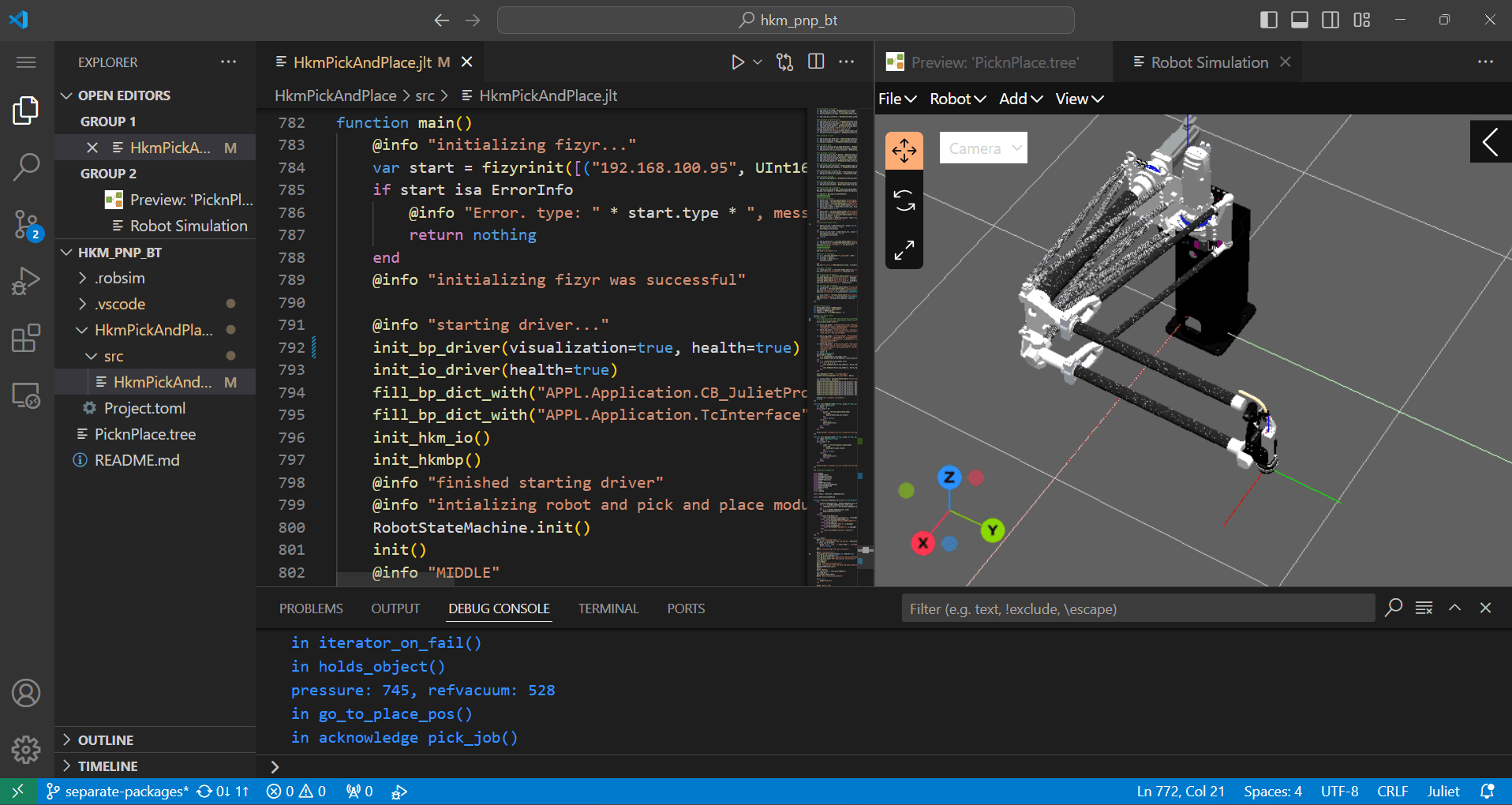The width and height of the screenshot is (1512, 805).
Task: Open the Camera dropdown in the simulation view
Action: [x=982, y=148]
